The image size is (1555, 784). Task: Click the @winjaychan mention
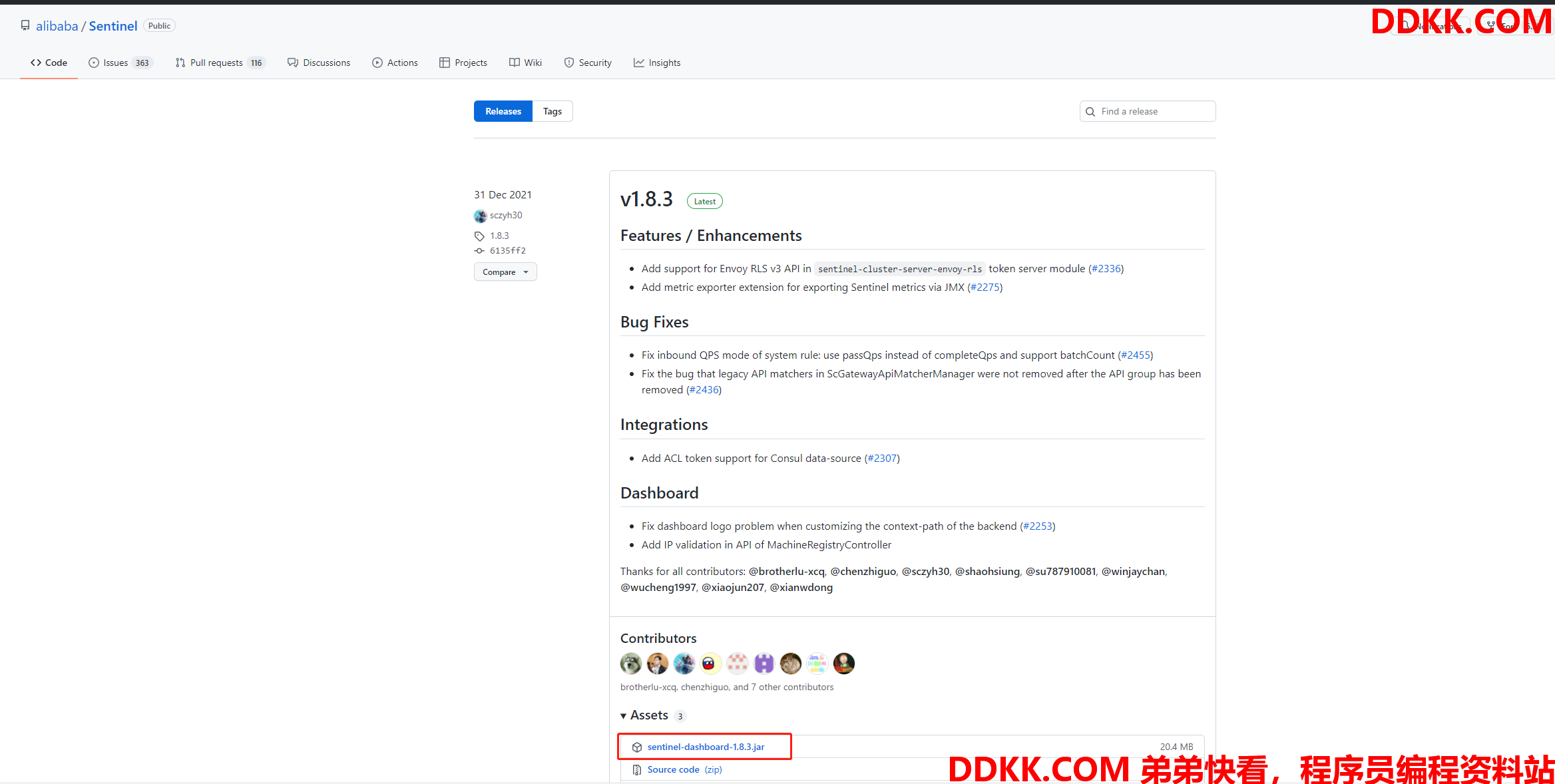[1134, 571]
